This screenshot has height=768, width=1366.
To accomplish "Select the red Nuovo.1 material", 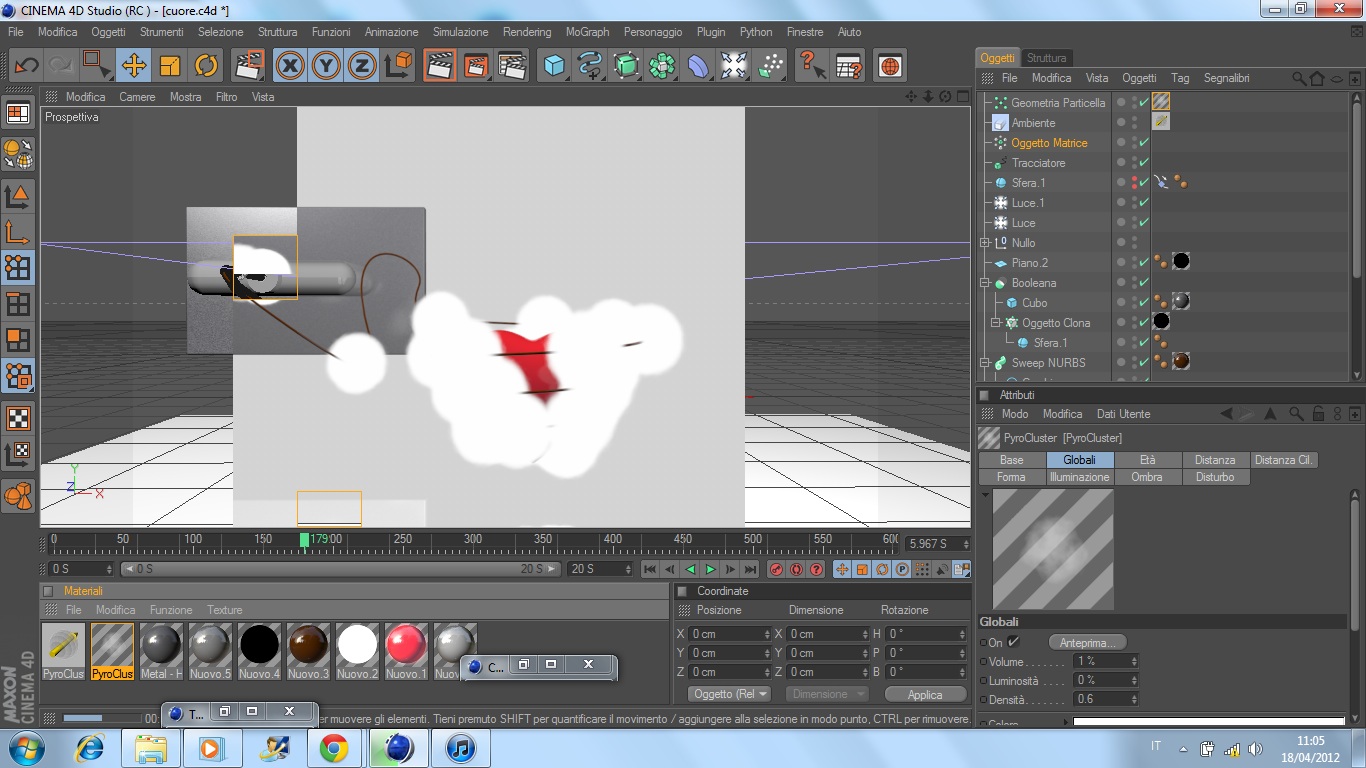I will coord(405,651).
